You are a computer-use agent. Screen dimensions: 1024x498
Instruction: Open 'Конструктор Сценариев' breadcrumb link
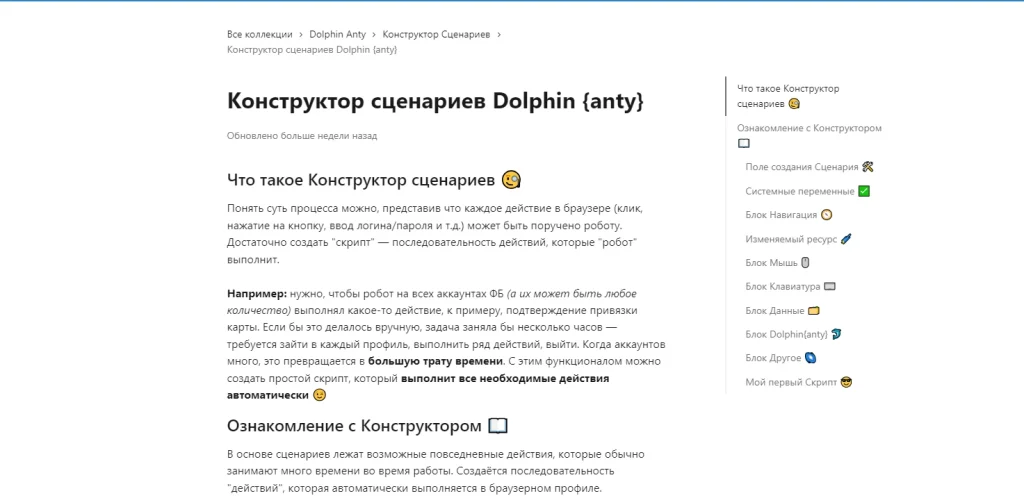(436, 35)
